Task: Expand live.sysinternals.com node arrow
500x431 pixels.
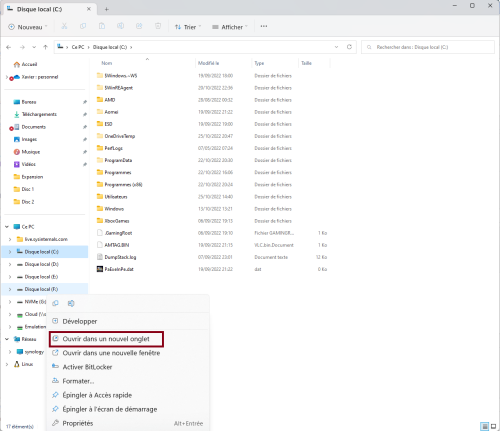Action: click(10, 239)
